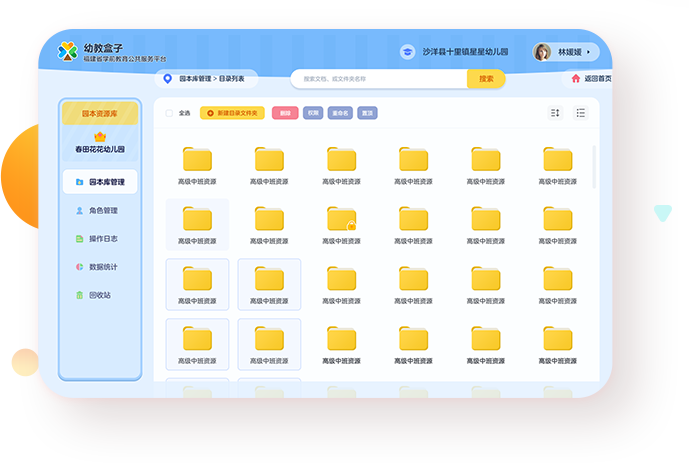This screenshot has height=463, width=689.
Task: Switch to list view icon
Action: (x=581, y=113)
